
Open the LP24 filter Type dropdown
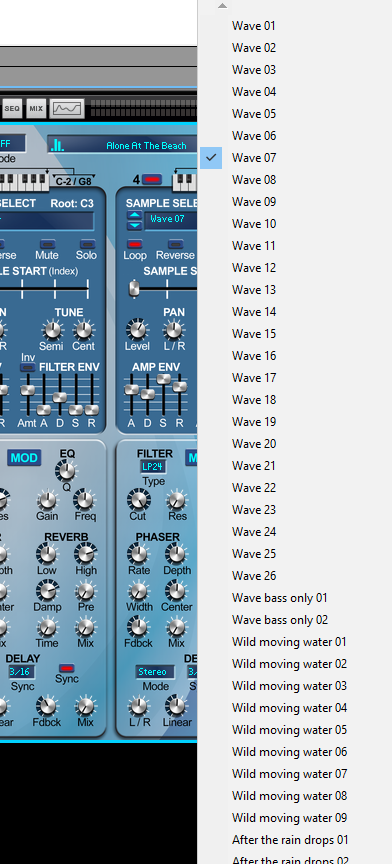153,467
